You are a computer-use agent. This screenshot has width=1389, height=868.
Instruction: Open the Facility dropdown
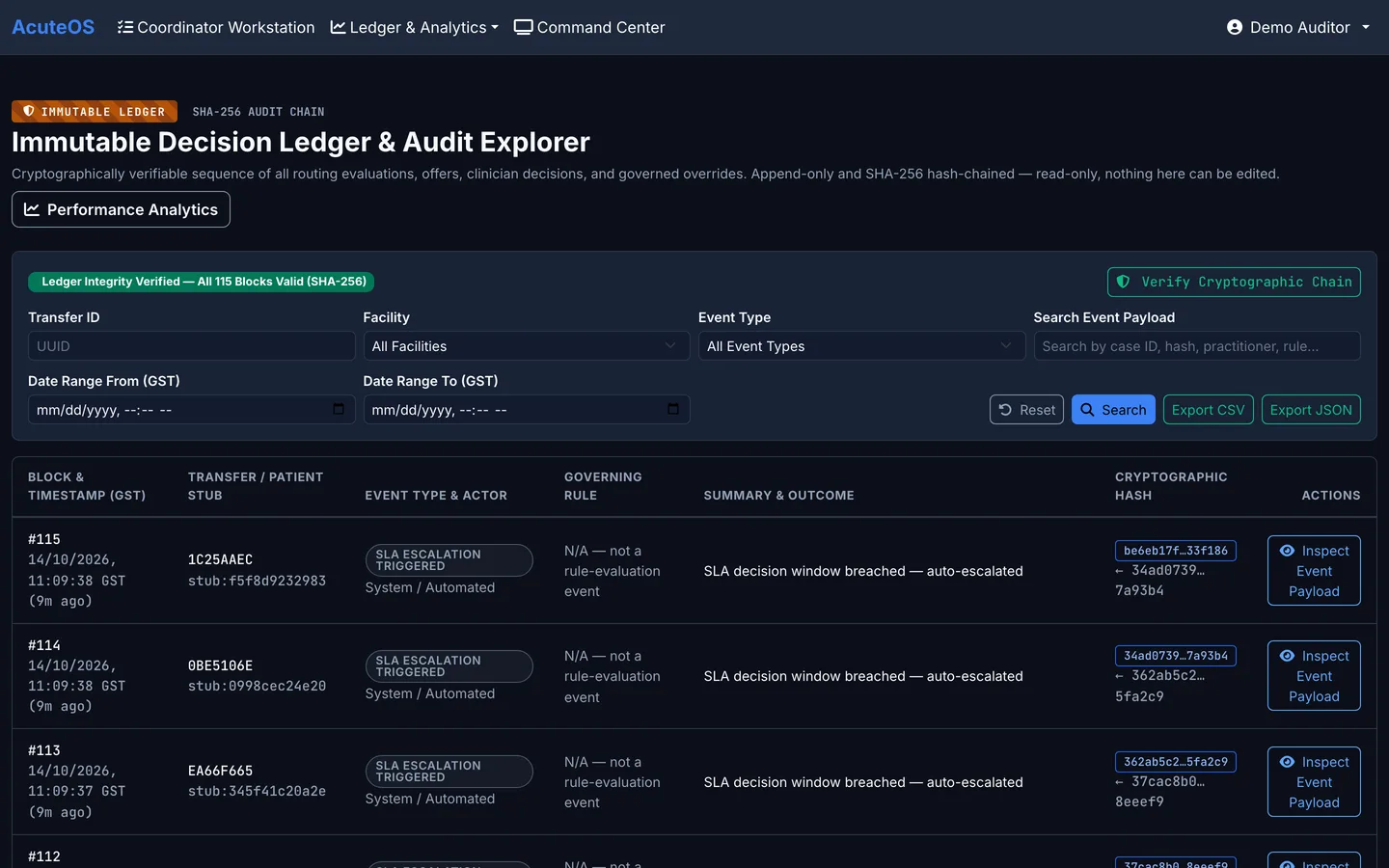click(x=526, y=346)
